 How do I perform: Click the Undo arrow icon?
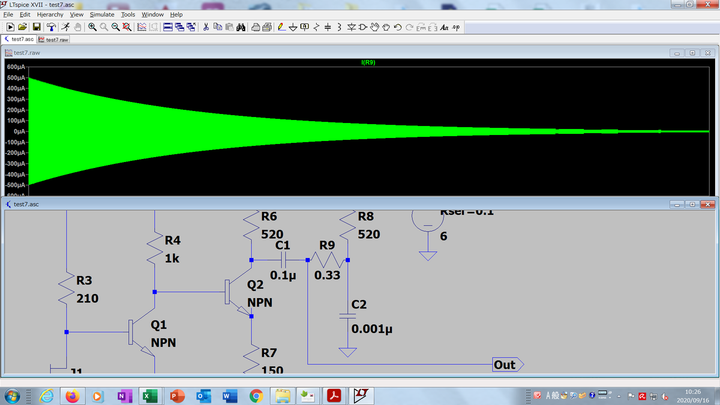397,27
